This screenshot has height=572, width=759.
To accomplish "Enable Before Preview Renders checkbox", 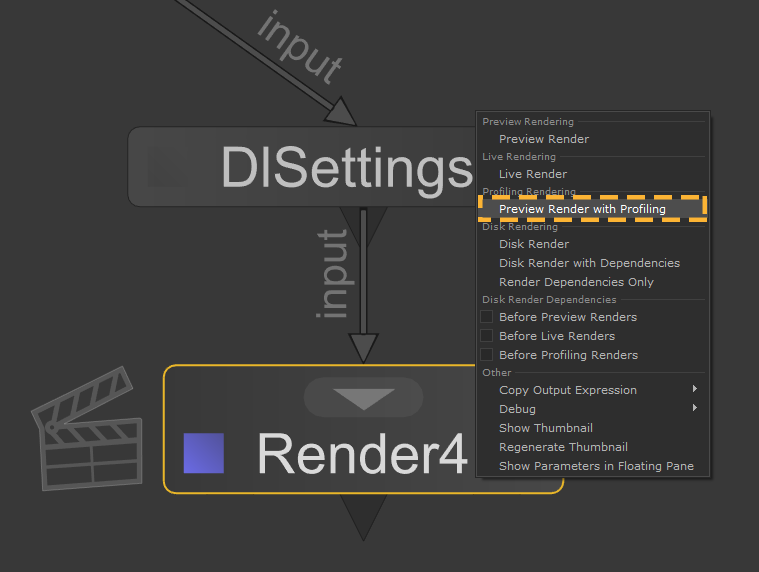I will point(487,317).
